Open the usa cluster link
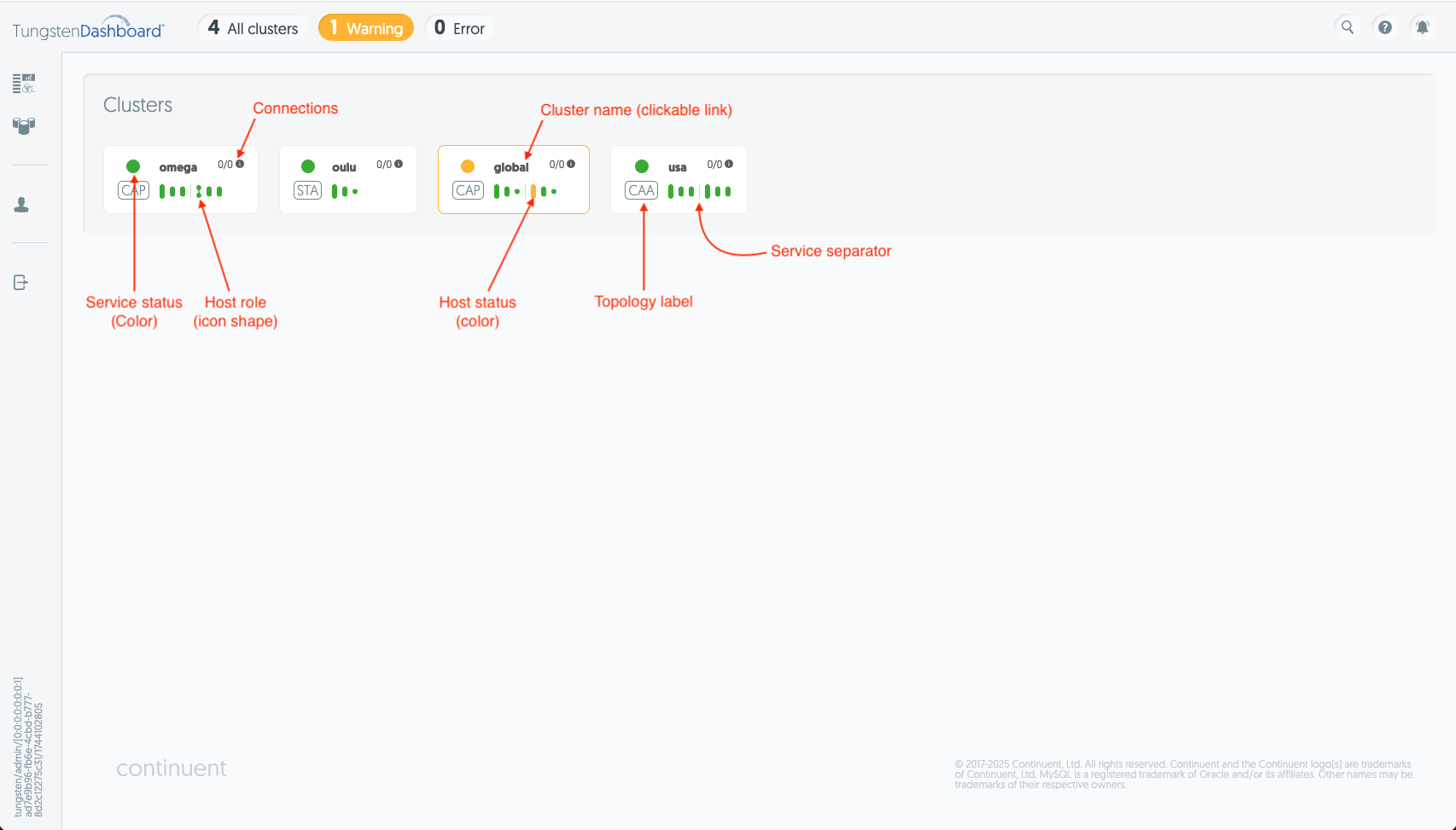 [x=678, y=167]
